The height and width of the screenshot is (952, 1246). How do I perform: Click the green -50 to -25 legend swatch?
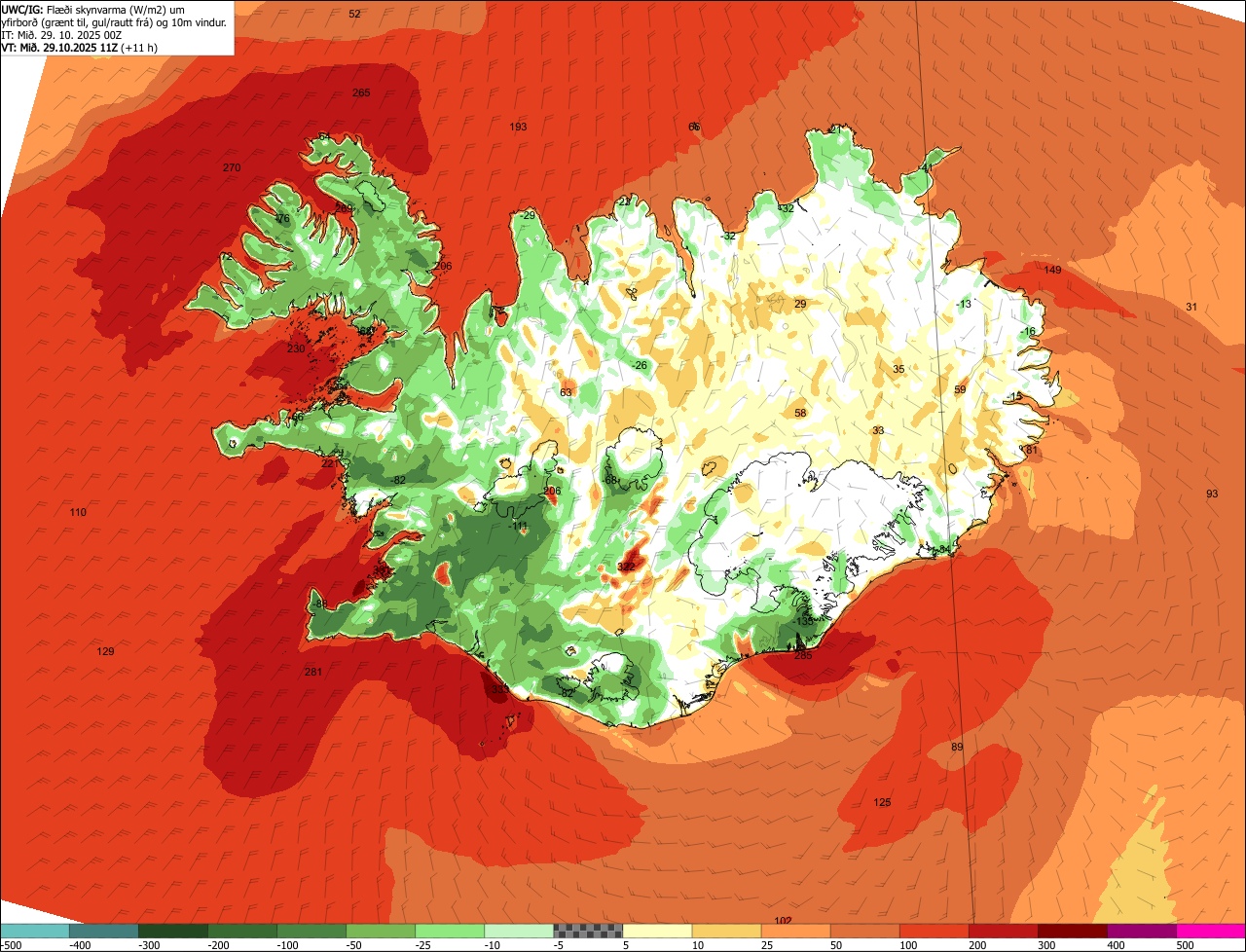point(381,931)
